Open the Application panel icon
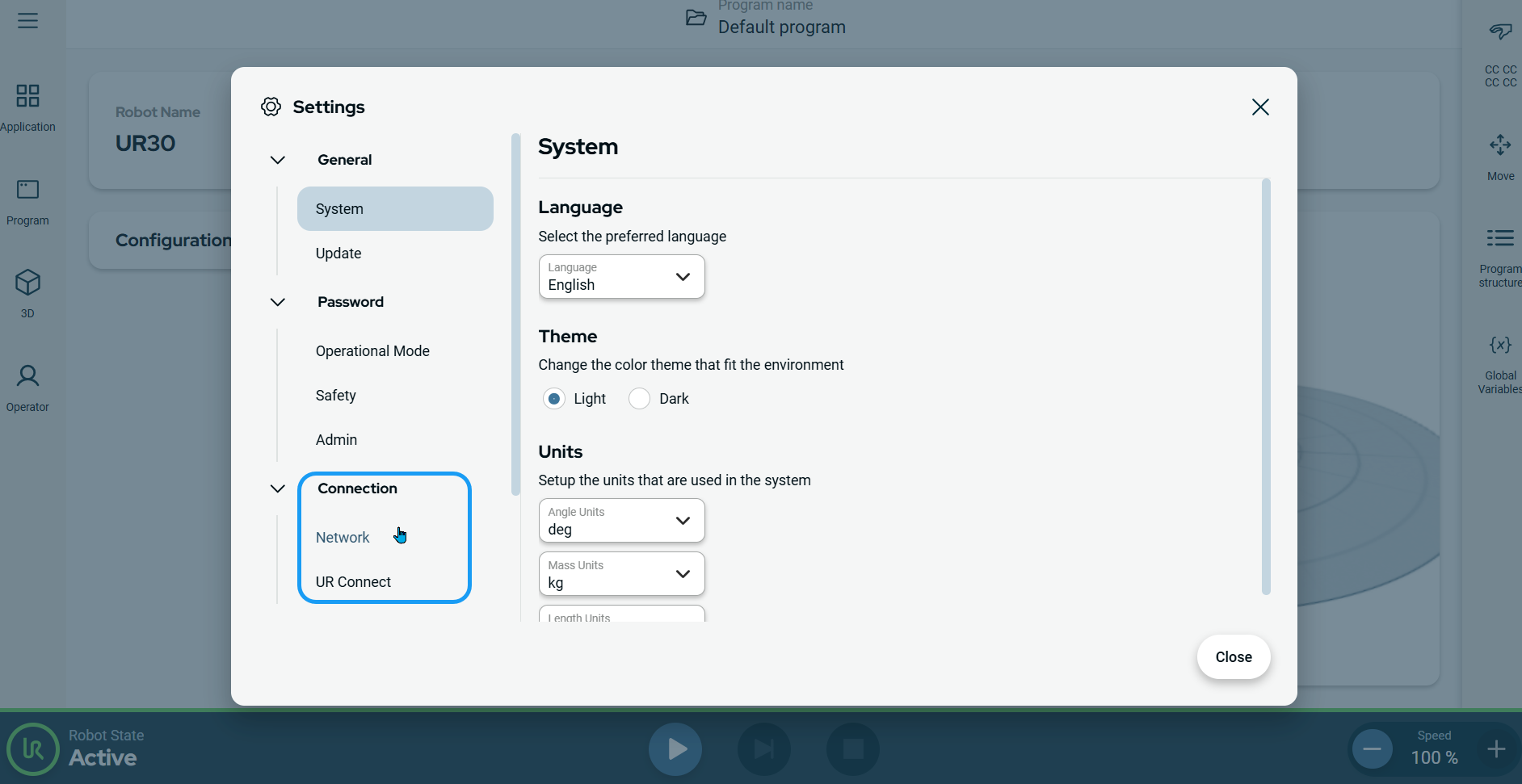 point(27,96)
